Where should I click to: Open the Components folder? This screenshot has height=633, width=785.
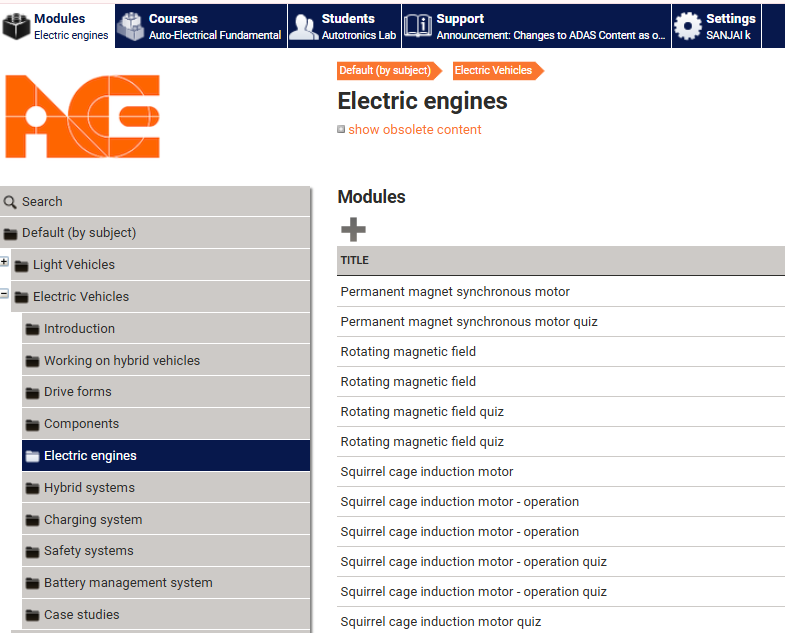[166, 424]
